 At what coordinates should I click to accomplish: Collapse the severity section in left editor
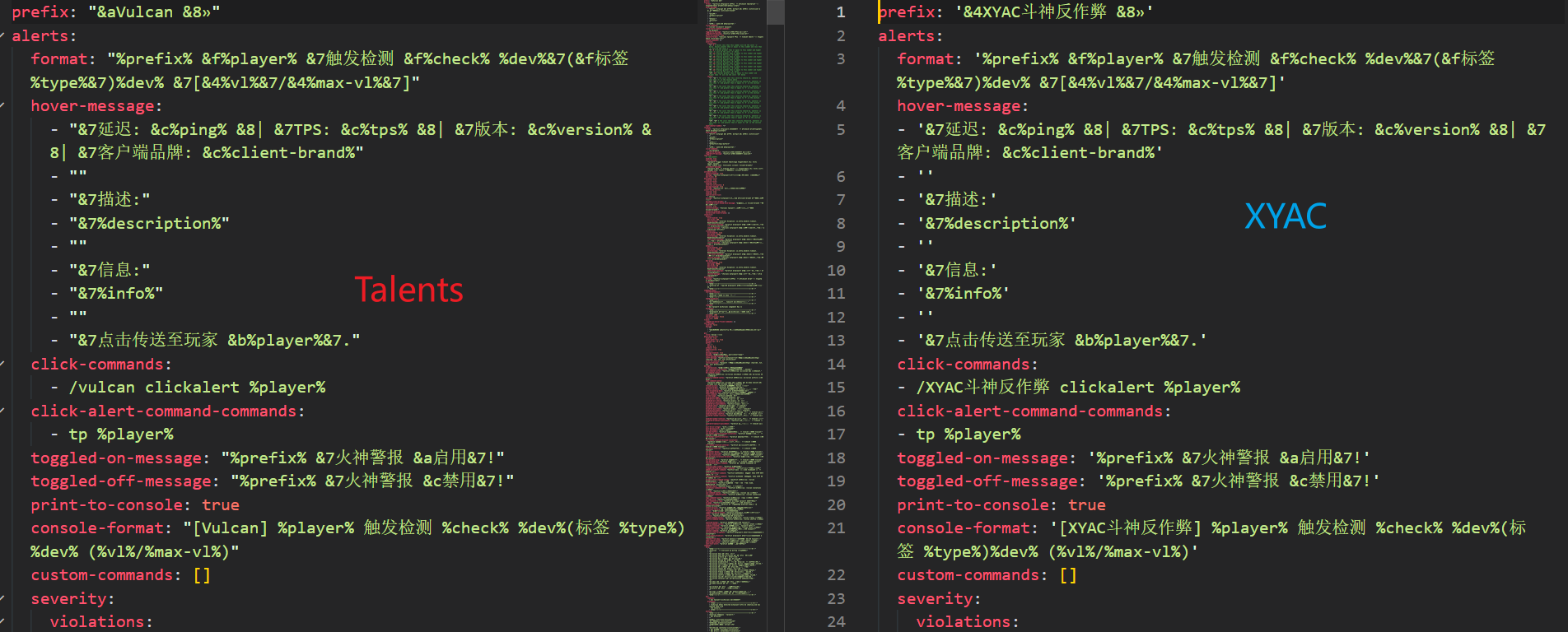click(x=3, y=599)
